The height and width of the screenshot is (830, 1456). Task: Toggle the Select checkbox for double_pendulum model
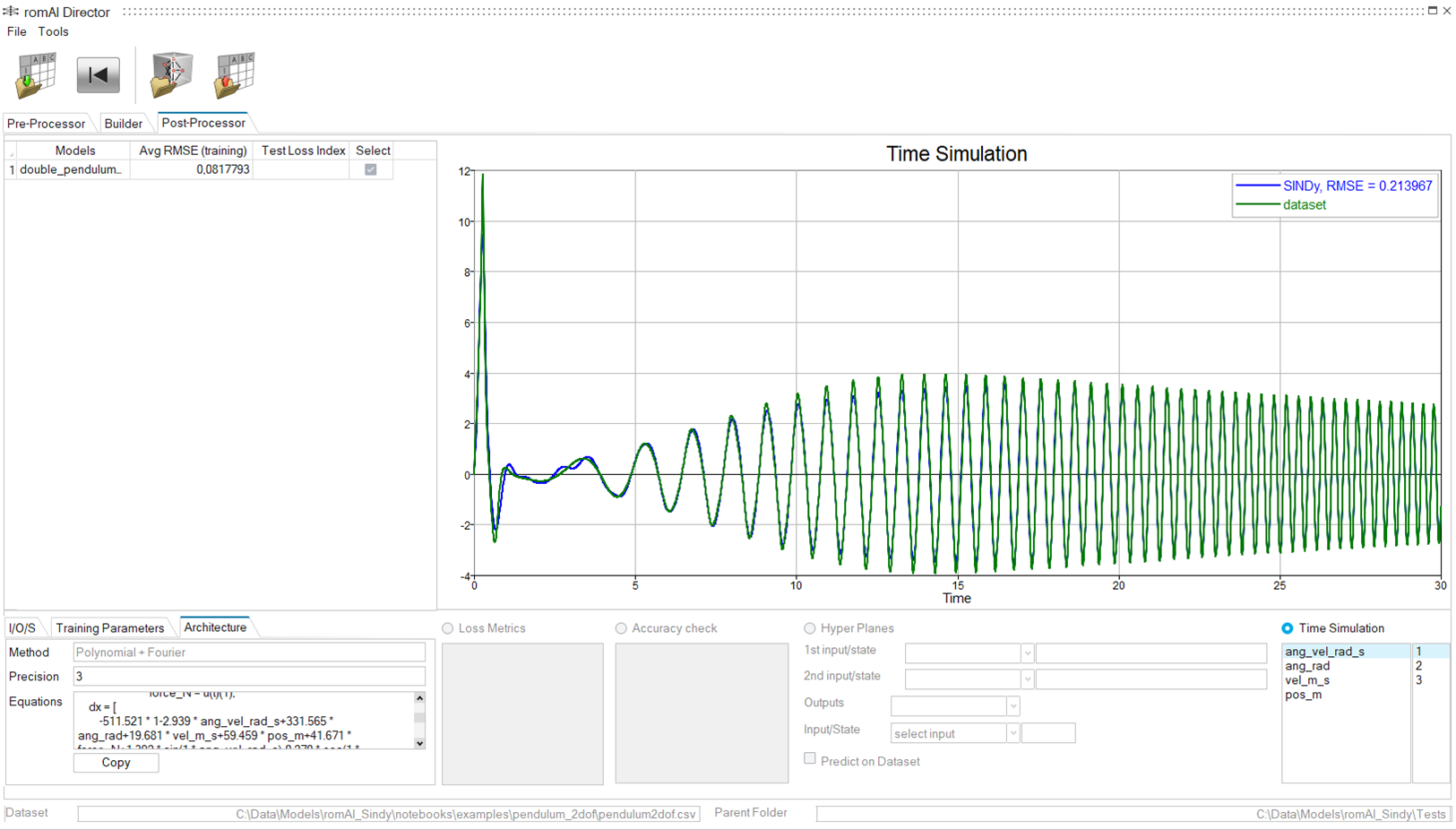[371, 169]
